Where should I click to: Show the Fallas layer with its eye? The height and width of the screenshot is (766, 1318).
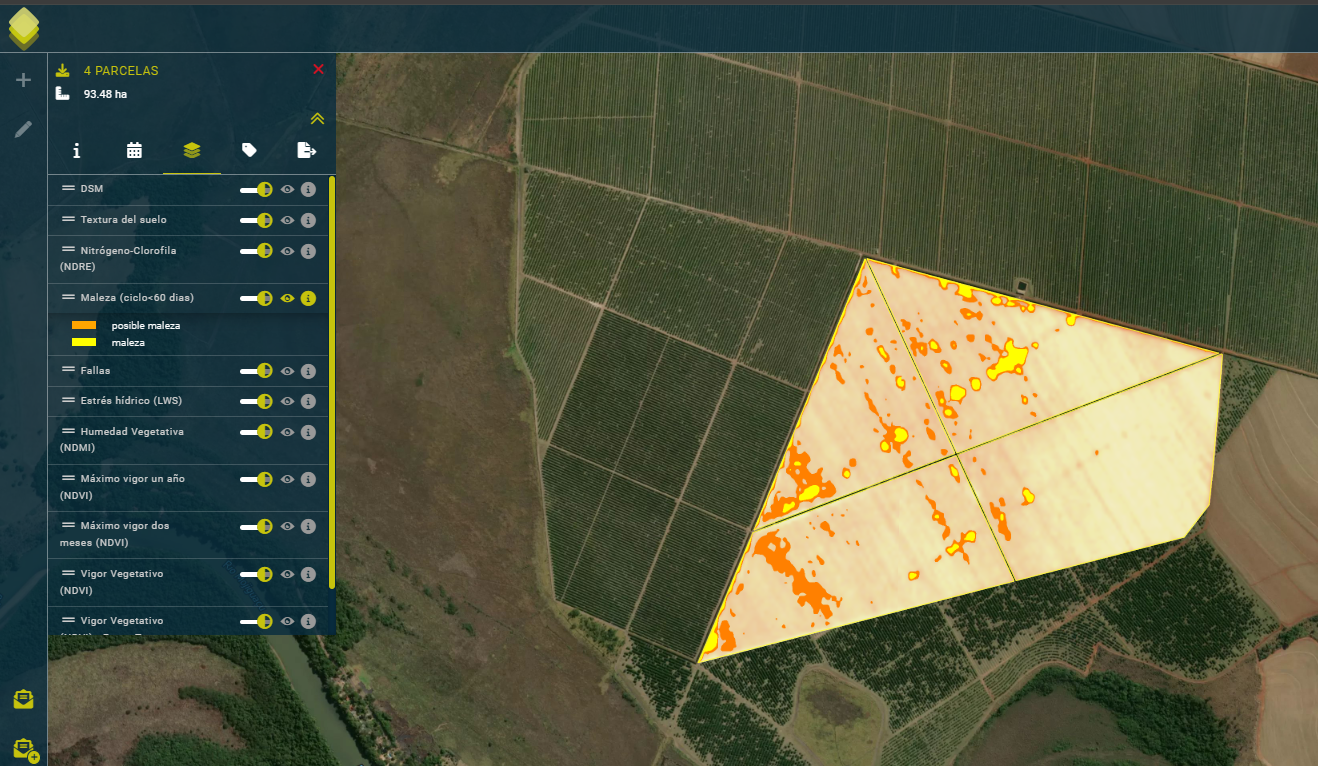tap(287, 371)
